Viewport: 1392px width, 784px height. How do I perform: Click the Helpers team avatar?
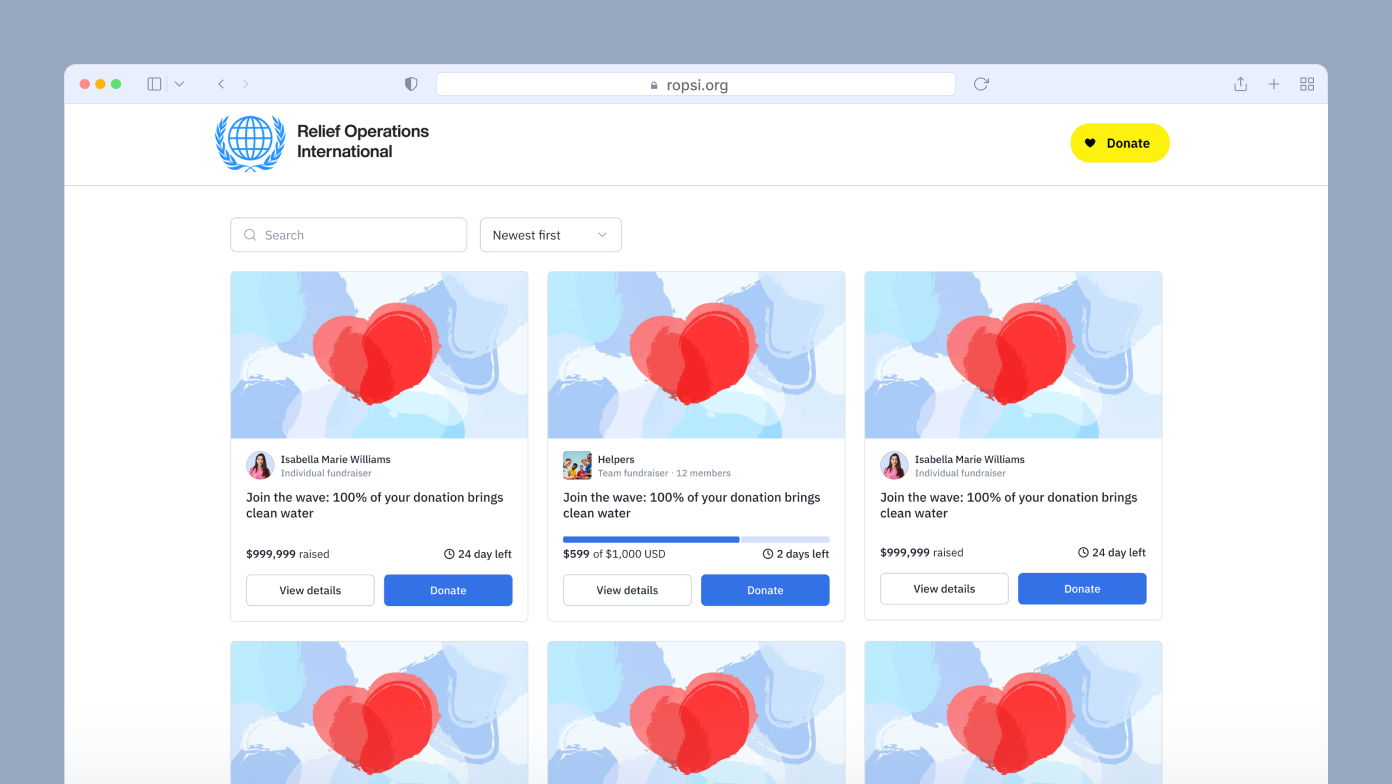pos(577,466)
